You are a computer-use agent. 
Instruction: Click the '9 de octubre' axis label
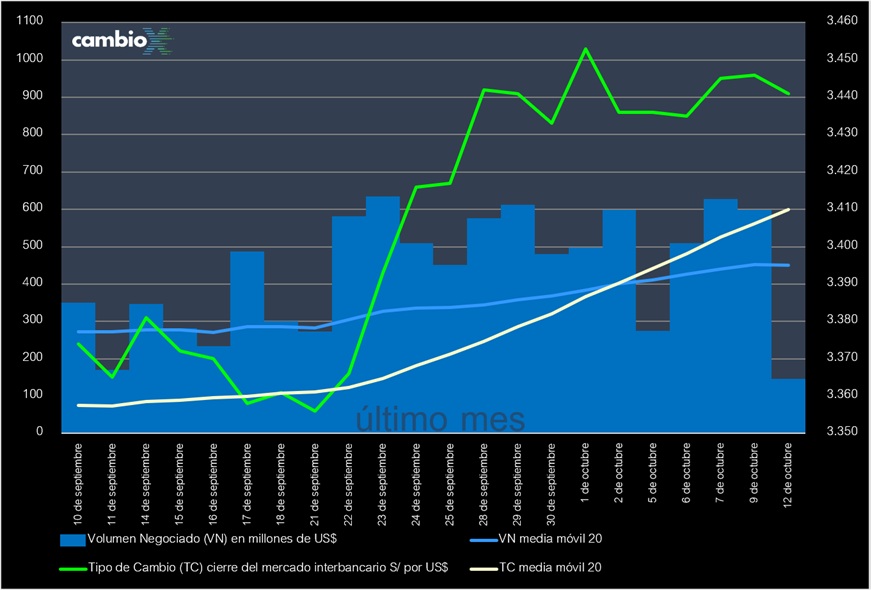pos(754,473)
